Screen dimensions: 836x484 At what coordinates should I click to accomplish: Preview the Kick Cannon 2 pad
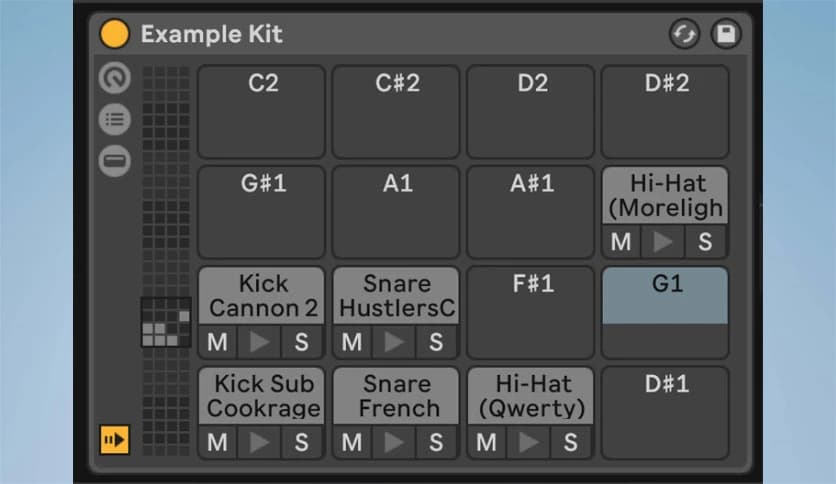coord(261,342)
